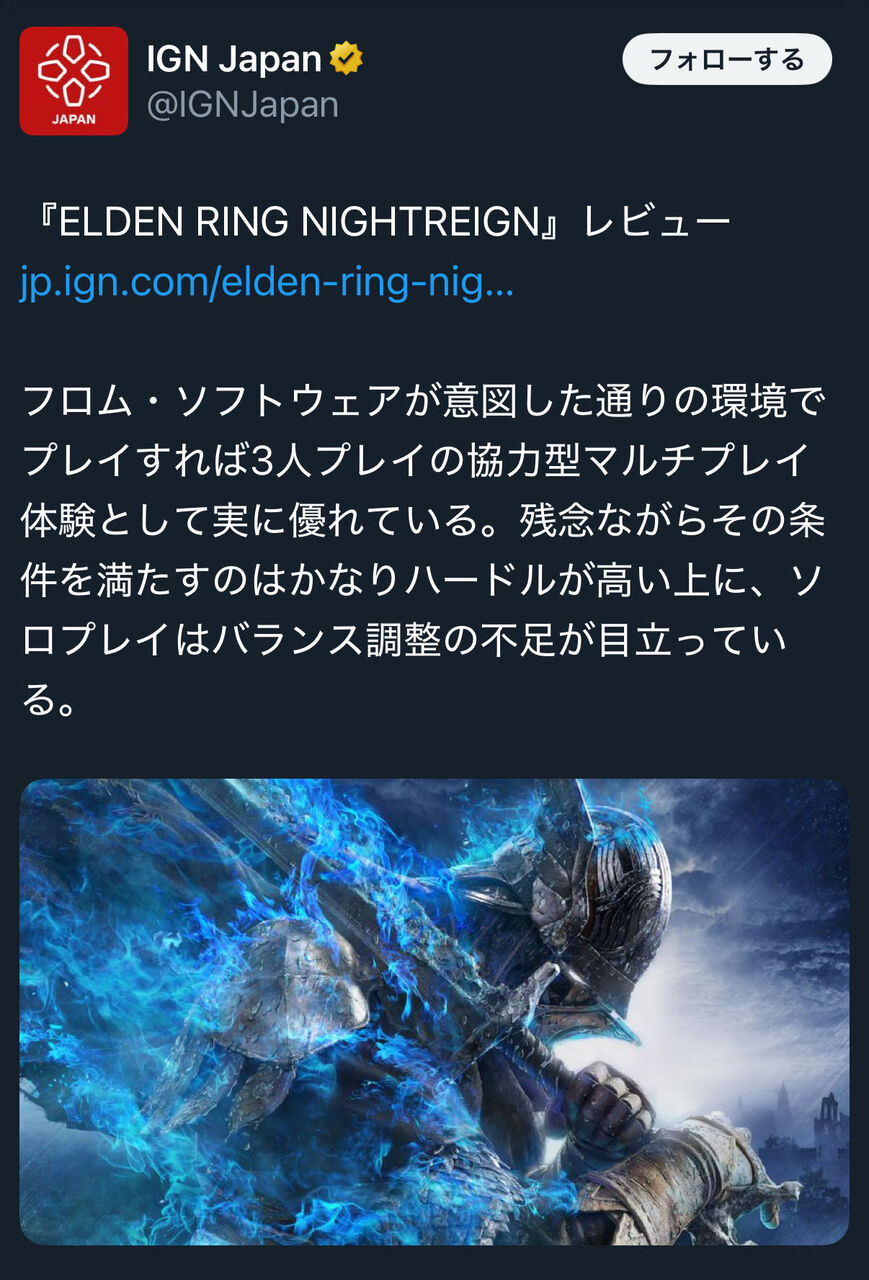869x1280 pixels.
Task: Tap the white IGN logo in the avatar
Action: point(74,70)
